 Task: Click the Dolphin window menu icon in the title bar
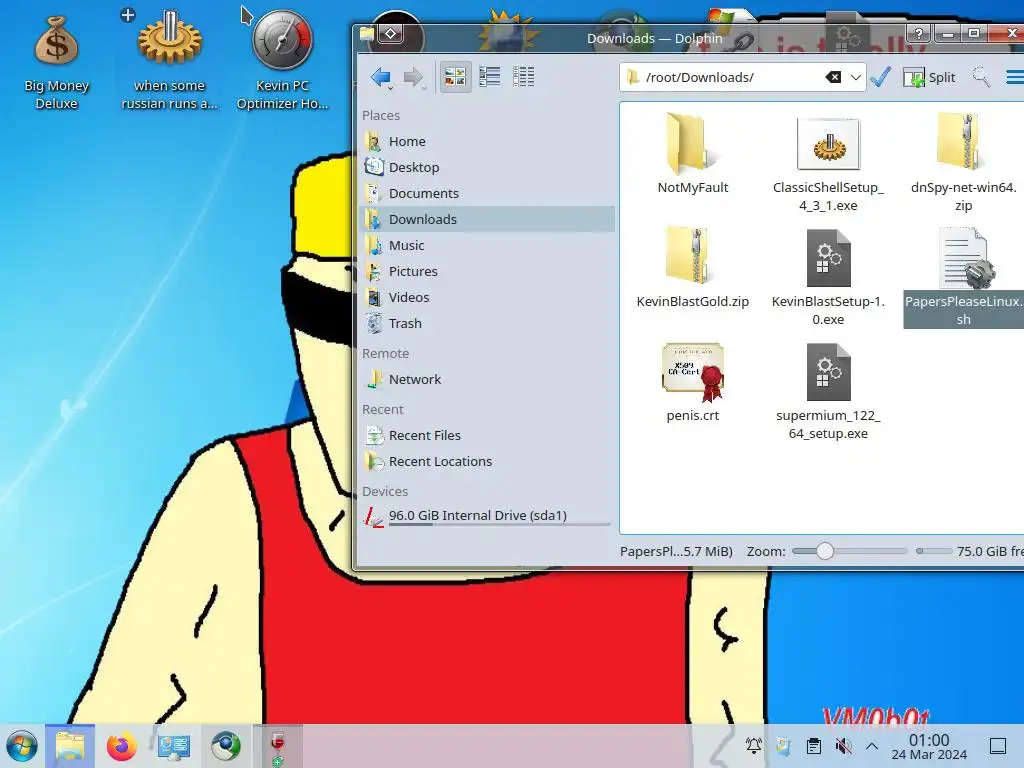click(x=366, y=33)
